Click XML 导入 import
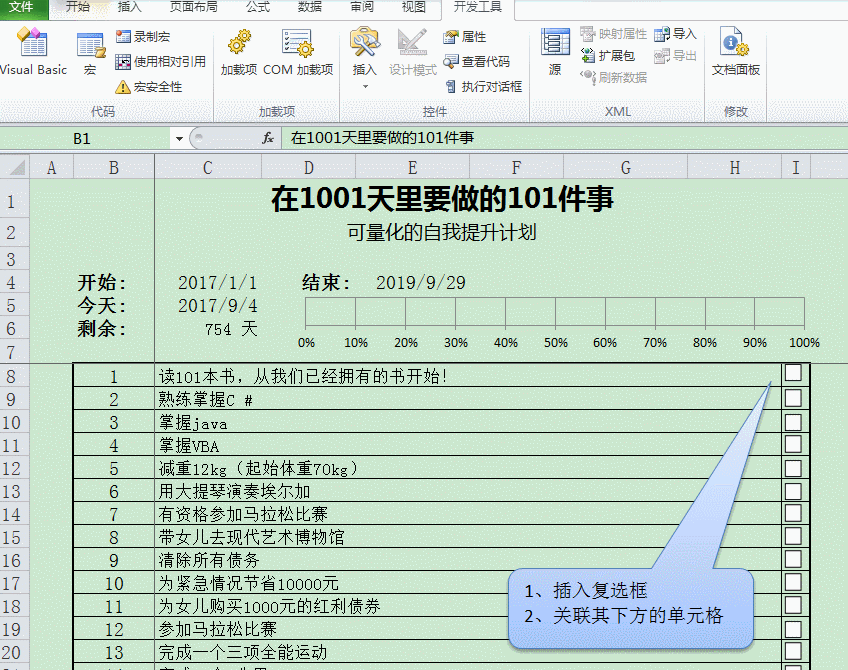This screenshot has height=670, width=848. (675, 34)
